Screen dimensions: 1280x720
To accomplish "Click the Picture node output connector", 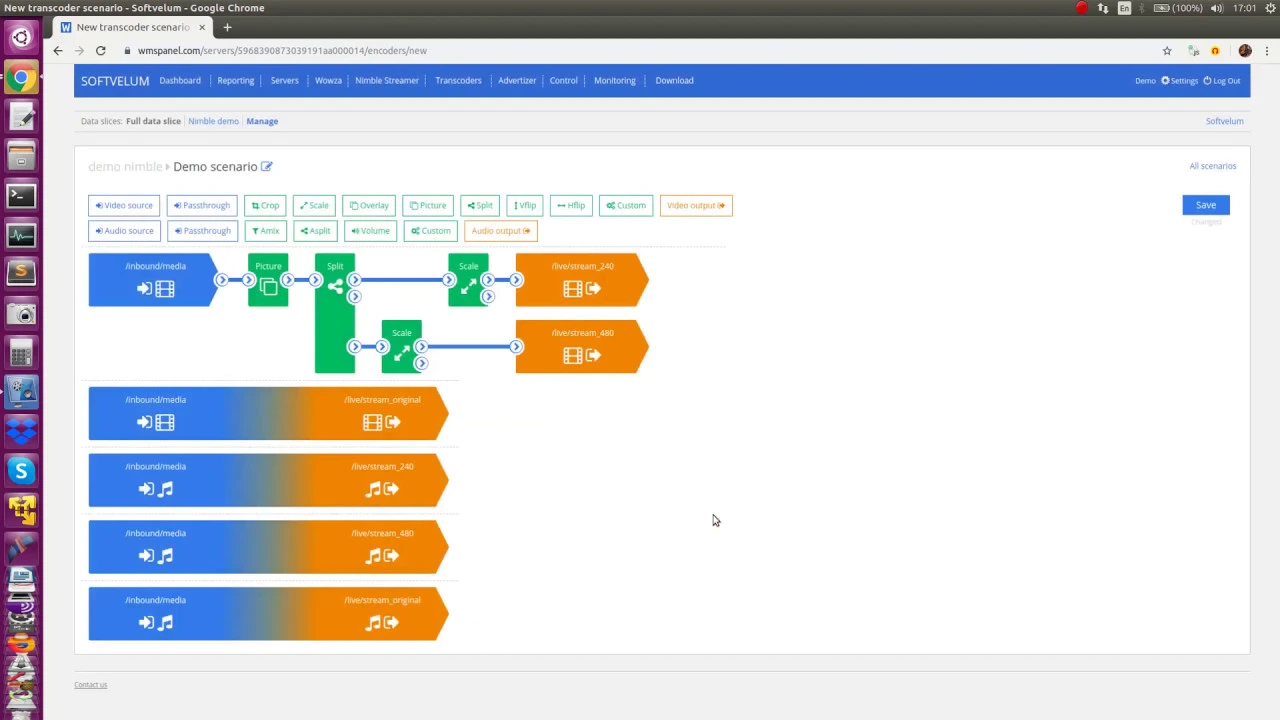I will click(x=288, y=280).
